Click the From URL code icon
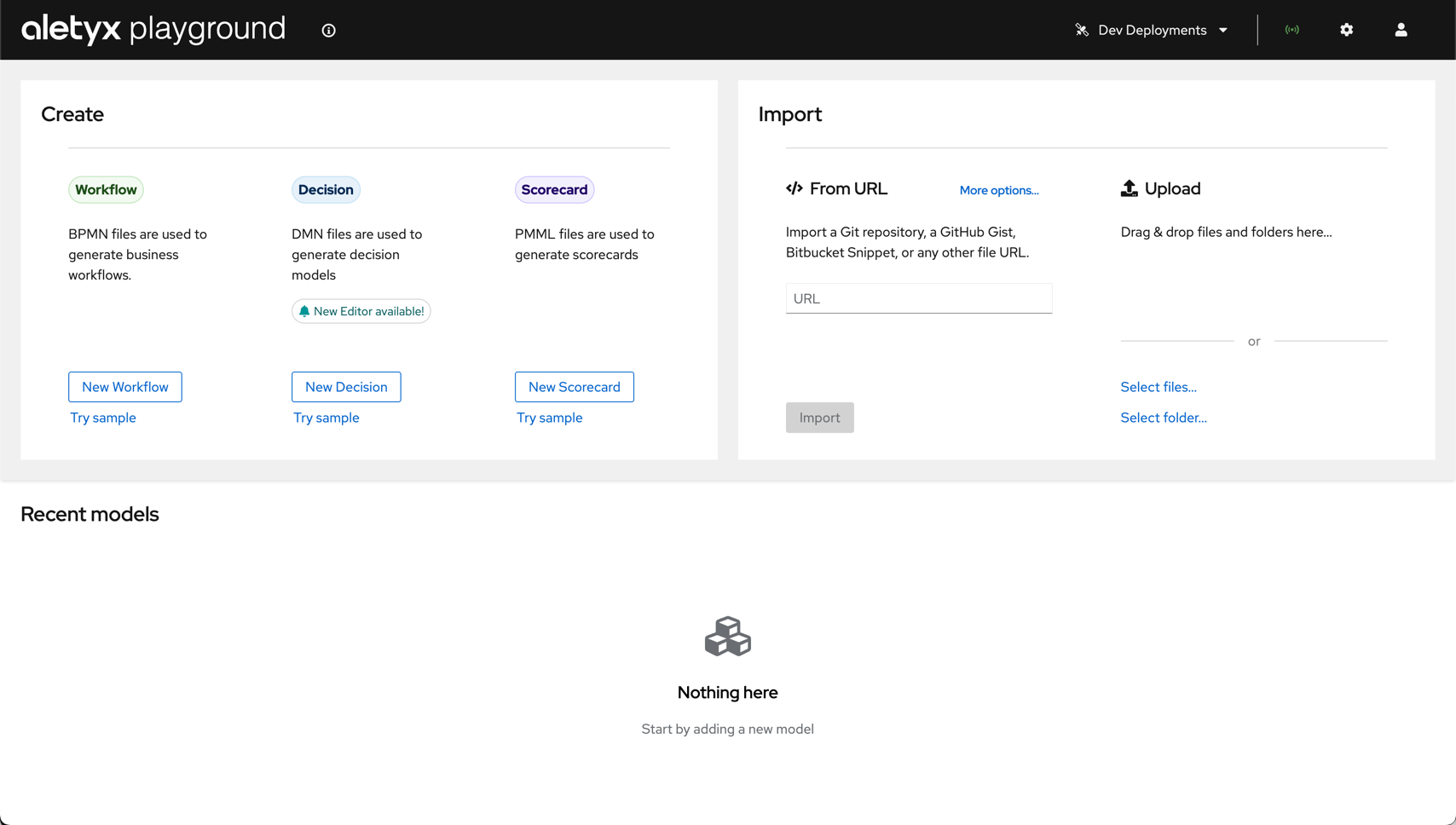Image resolution: width=1456 pixels, height=825 pixels. pos(794,188)
